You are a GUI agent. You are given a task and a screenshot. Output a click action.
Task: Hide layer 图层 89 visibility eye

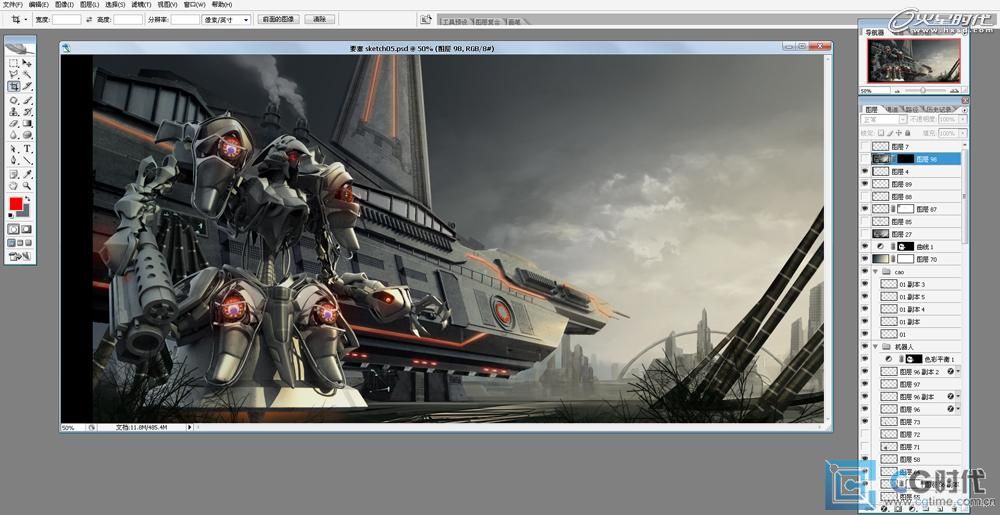865,184
